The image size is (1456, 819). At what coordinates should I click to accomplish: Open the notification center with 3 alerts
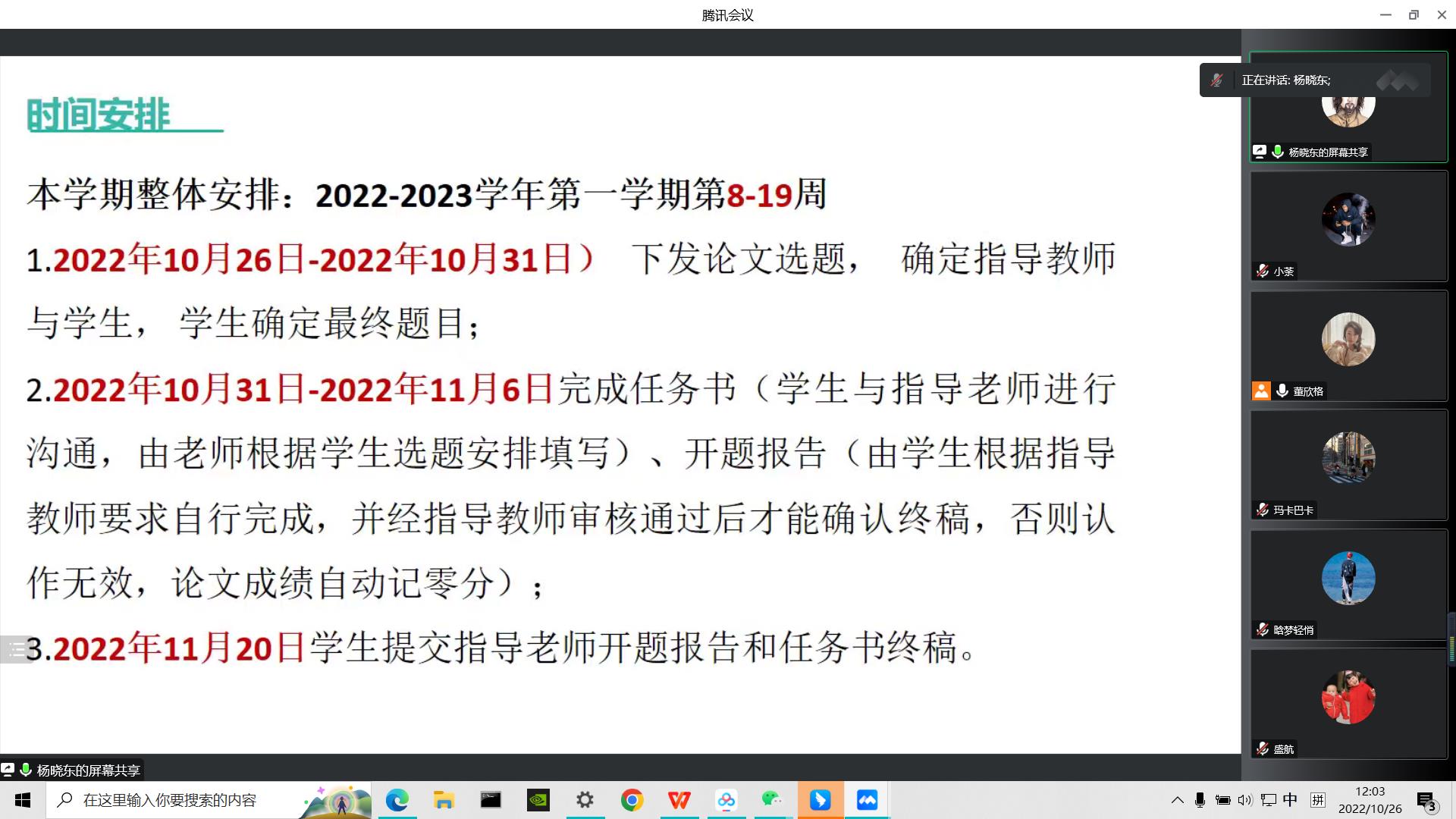1426,802
